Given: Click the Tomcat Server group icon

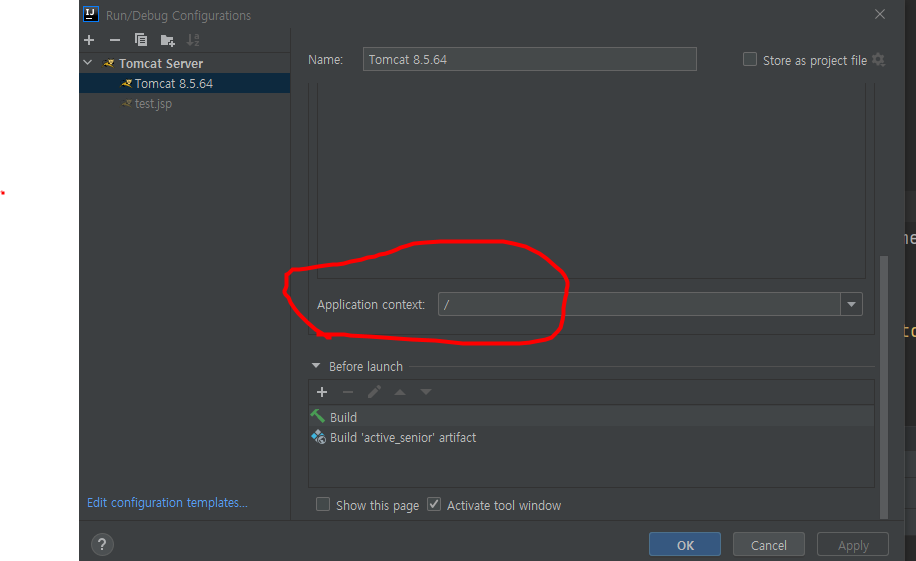Looking at the screenshot, I should [x=109, y=63].
